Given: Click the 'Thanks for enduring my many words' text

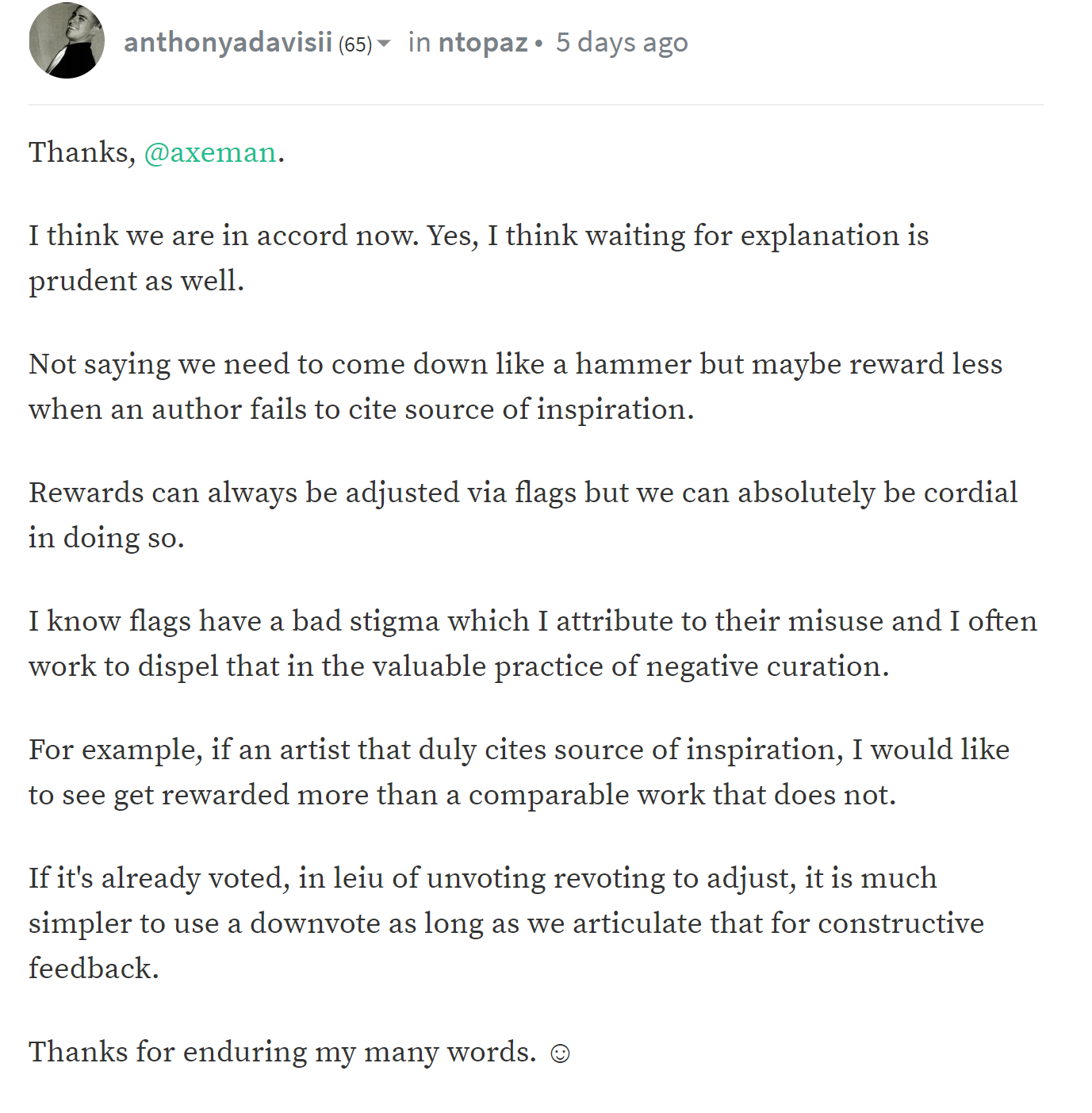Looking at the screenshot, I should (x=282, y=1052).
